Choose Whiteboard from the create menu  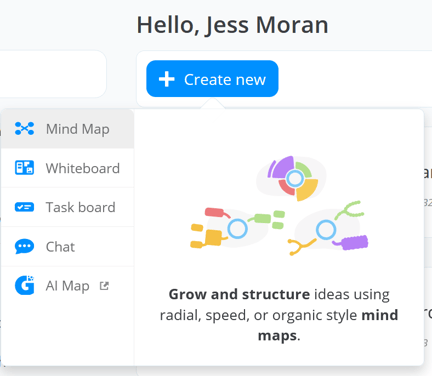68,168
